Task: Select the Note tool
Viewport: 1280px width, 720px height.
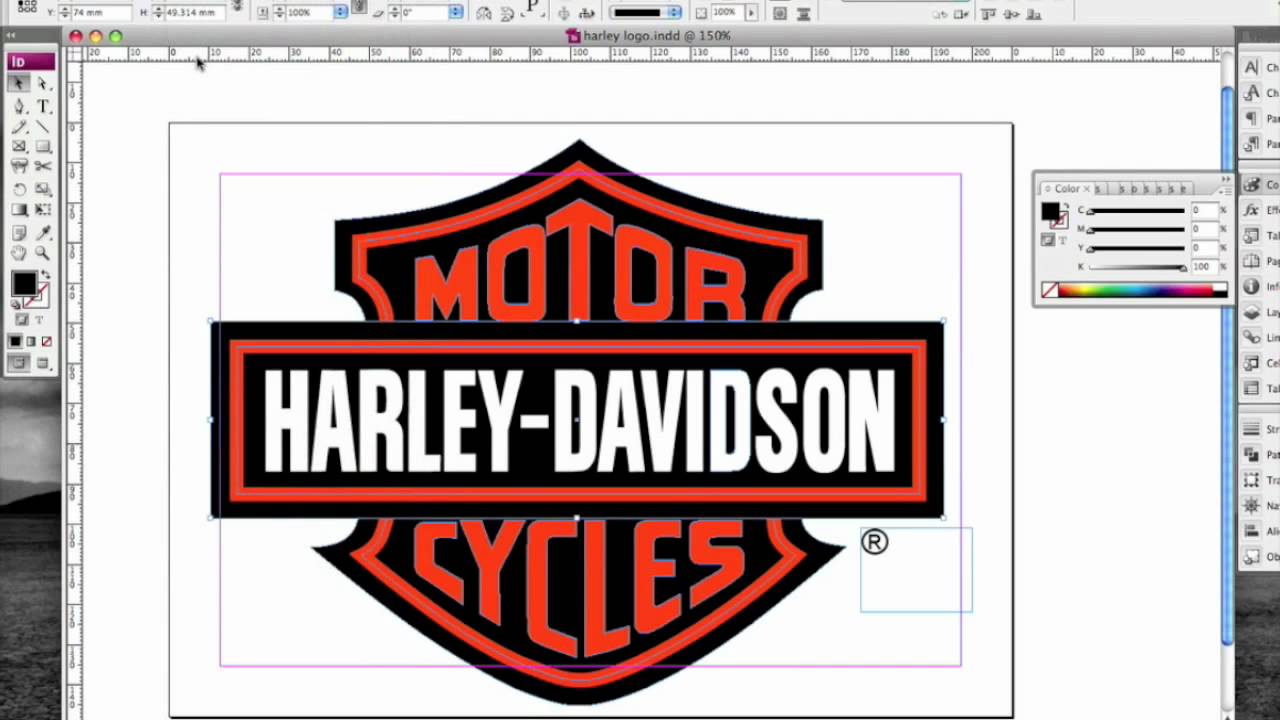Action: pos(19,232)
